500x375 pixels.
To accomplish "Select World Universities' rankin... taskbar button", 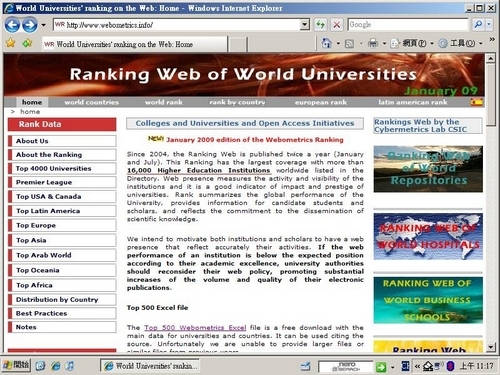I will (x=150, y=366).
